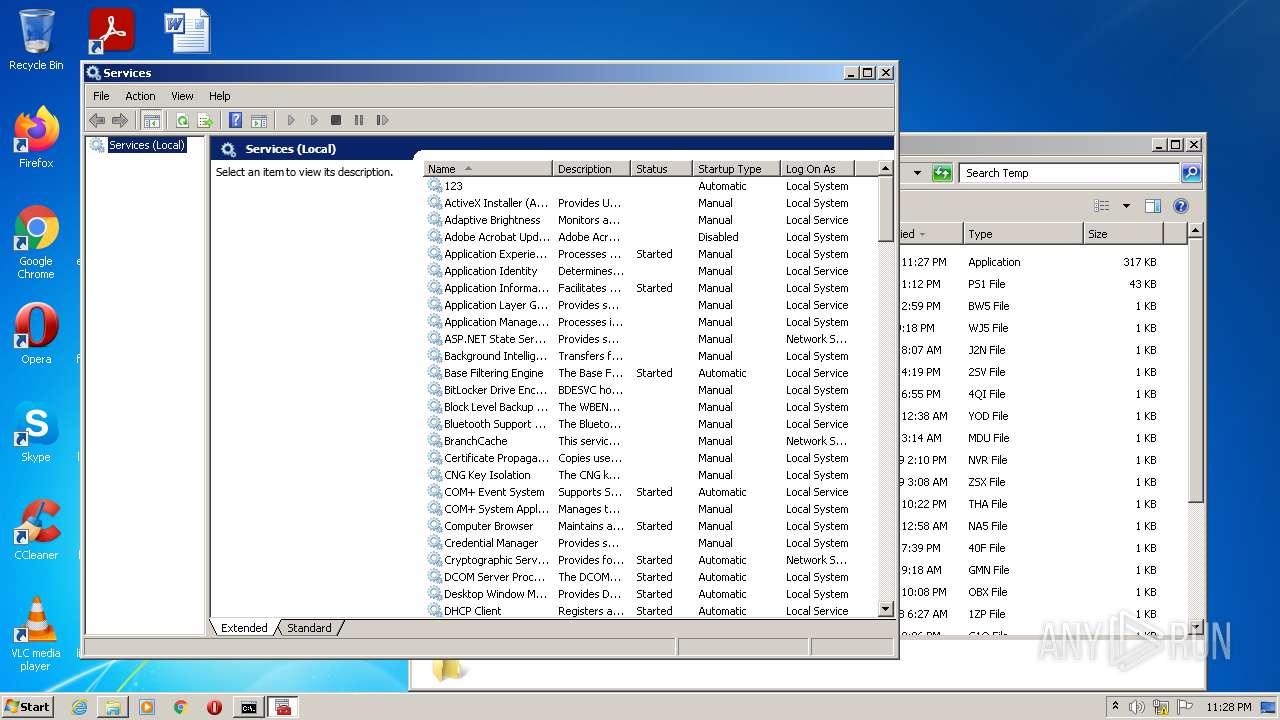
Task: Launch Skype from the desktop
Action: click(x=36, y=432)
